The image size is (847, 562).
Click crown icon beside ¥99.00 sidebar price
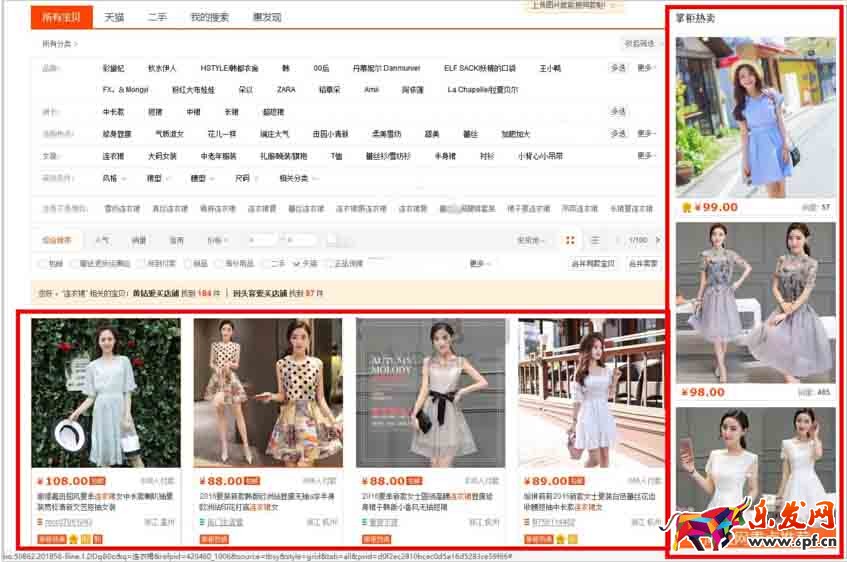pyautogui.click(x=686, y=207)
